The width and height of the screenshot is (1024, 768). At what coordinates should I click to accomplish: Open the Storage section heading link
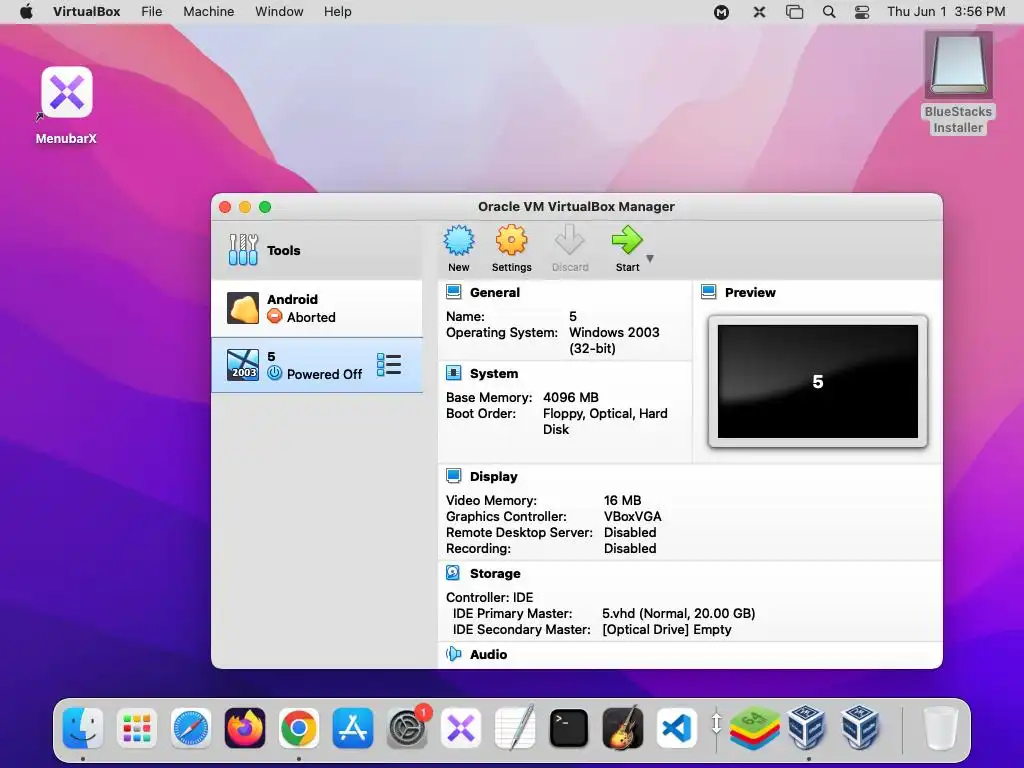495,573
